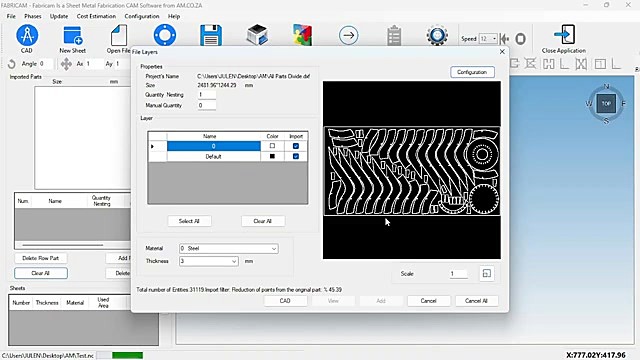Open the Phases menu

[x=33, y=16]
